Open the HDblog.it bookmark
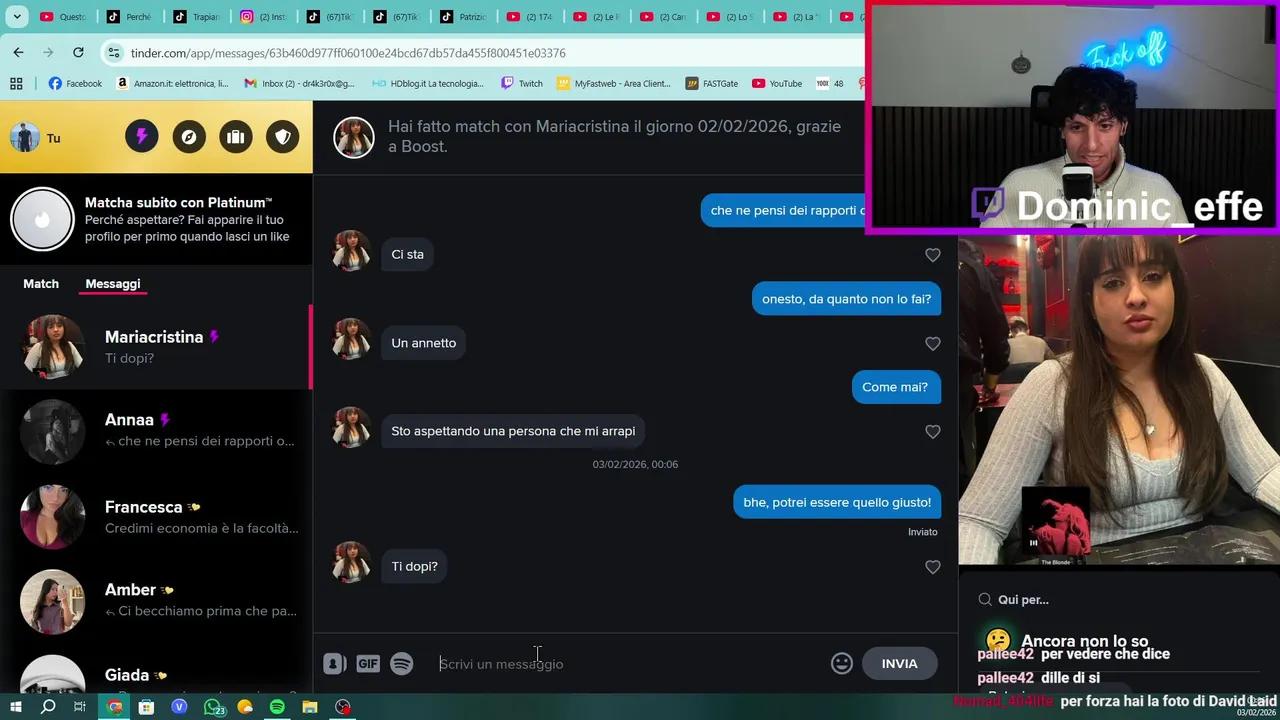The image size is (1280, 720). pos(427,83)
